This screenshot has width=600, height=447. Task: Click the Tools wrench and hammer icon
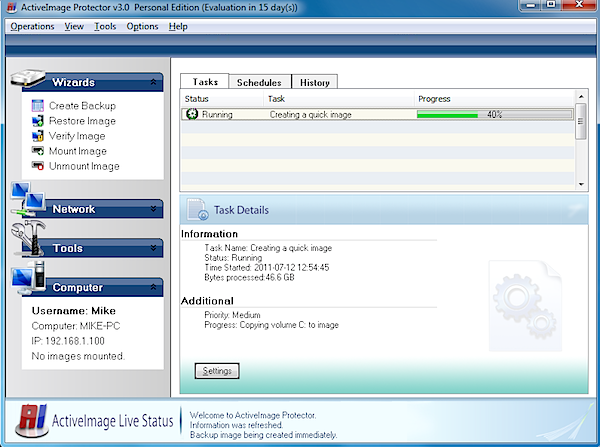click(28, 238)
